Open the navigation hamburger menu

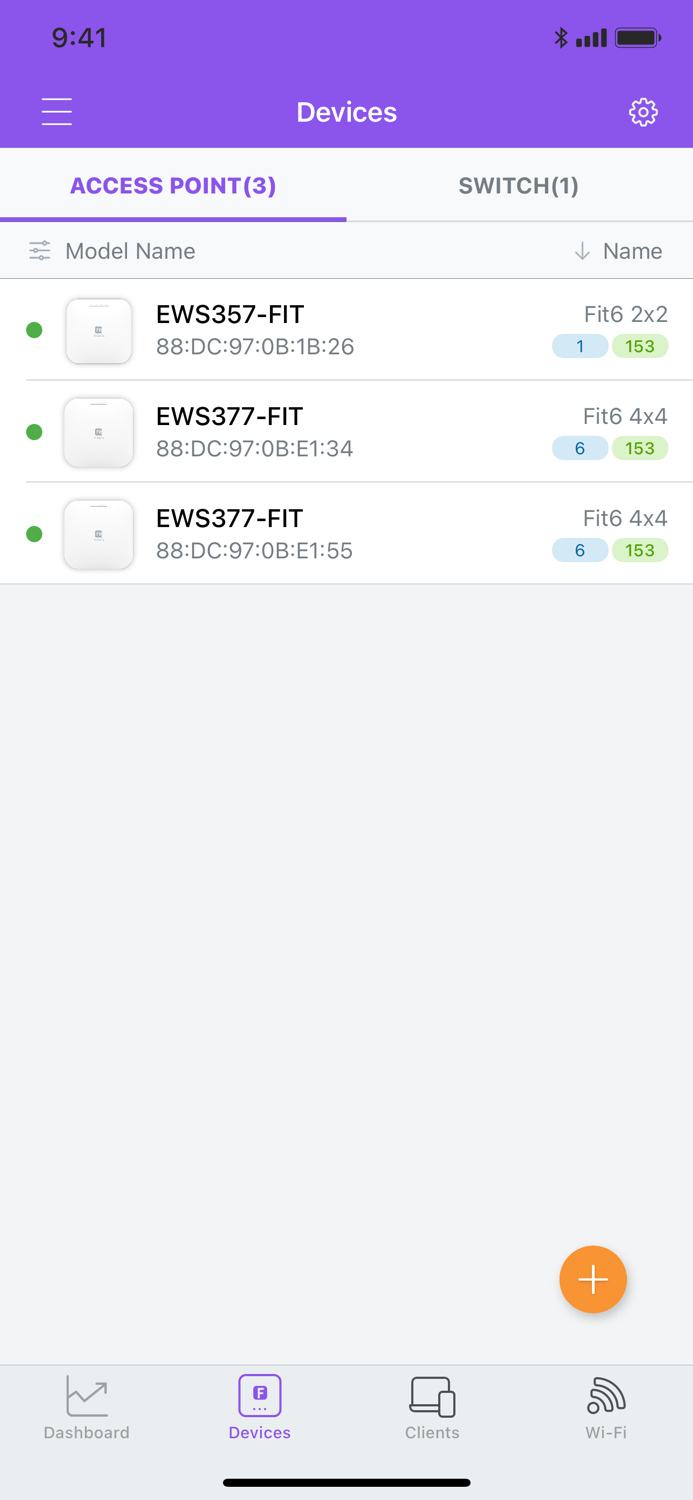(56, 112)
